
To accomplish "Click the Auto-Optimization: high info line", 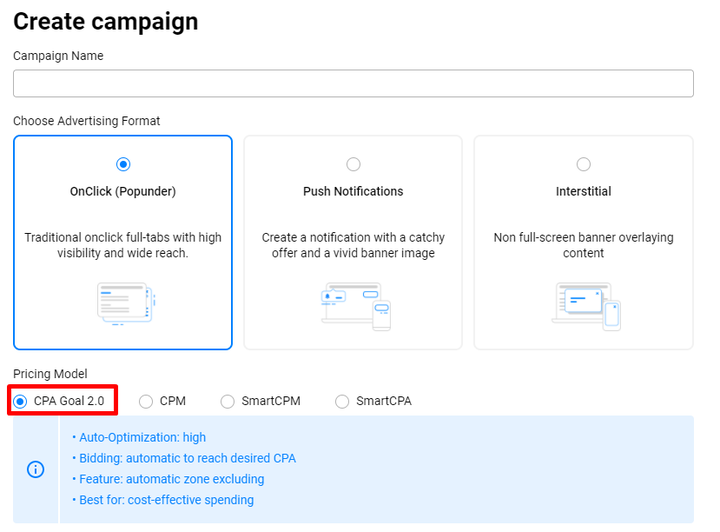I will tap(142, 437).
